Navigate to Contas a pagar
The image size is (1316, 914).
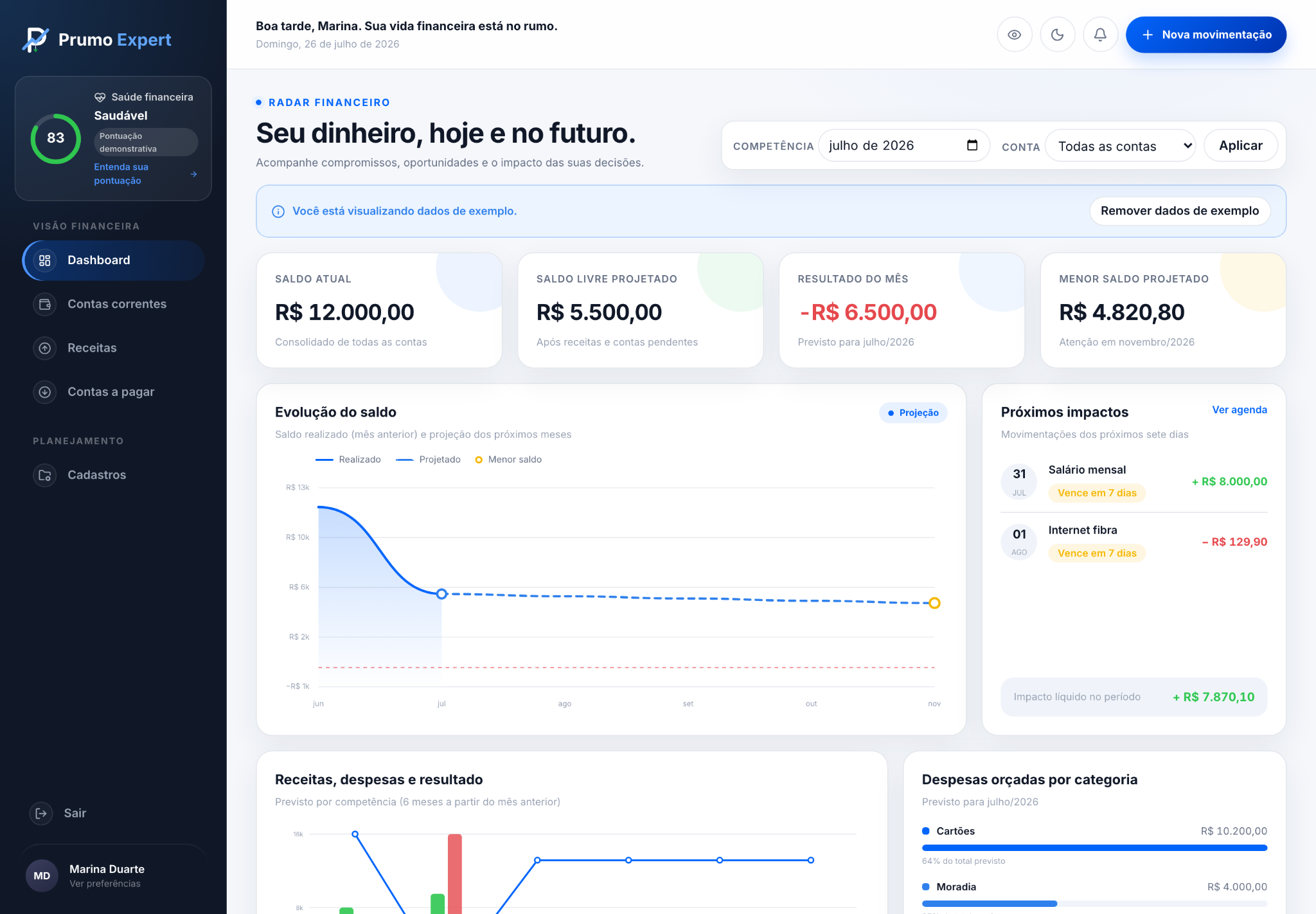tap(114, 391)
